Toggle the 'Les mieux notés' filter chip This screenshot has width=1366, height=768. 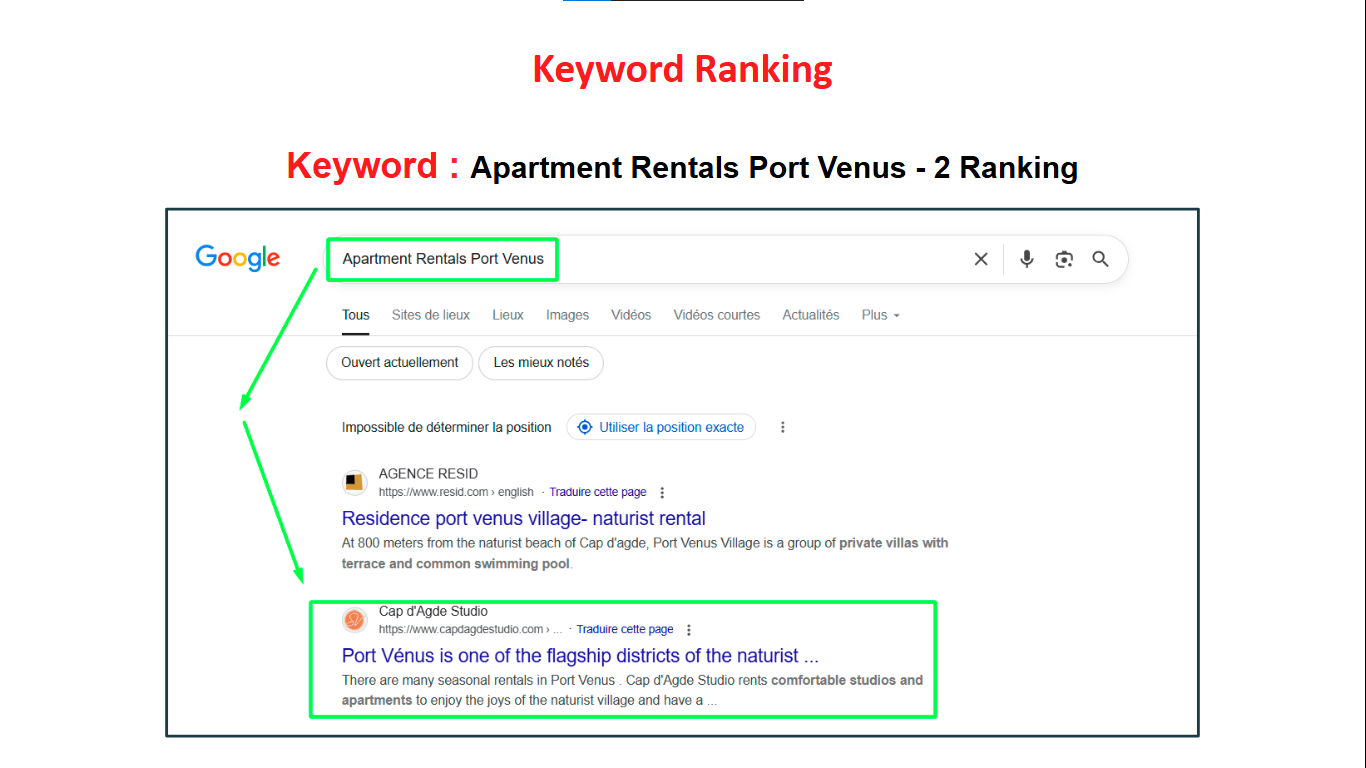pos(541,363)
